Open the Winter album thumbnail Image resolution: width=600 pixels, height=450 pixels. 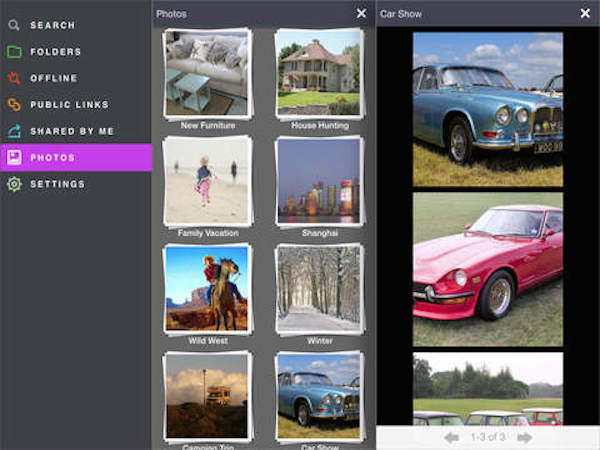point(320,289)
